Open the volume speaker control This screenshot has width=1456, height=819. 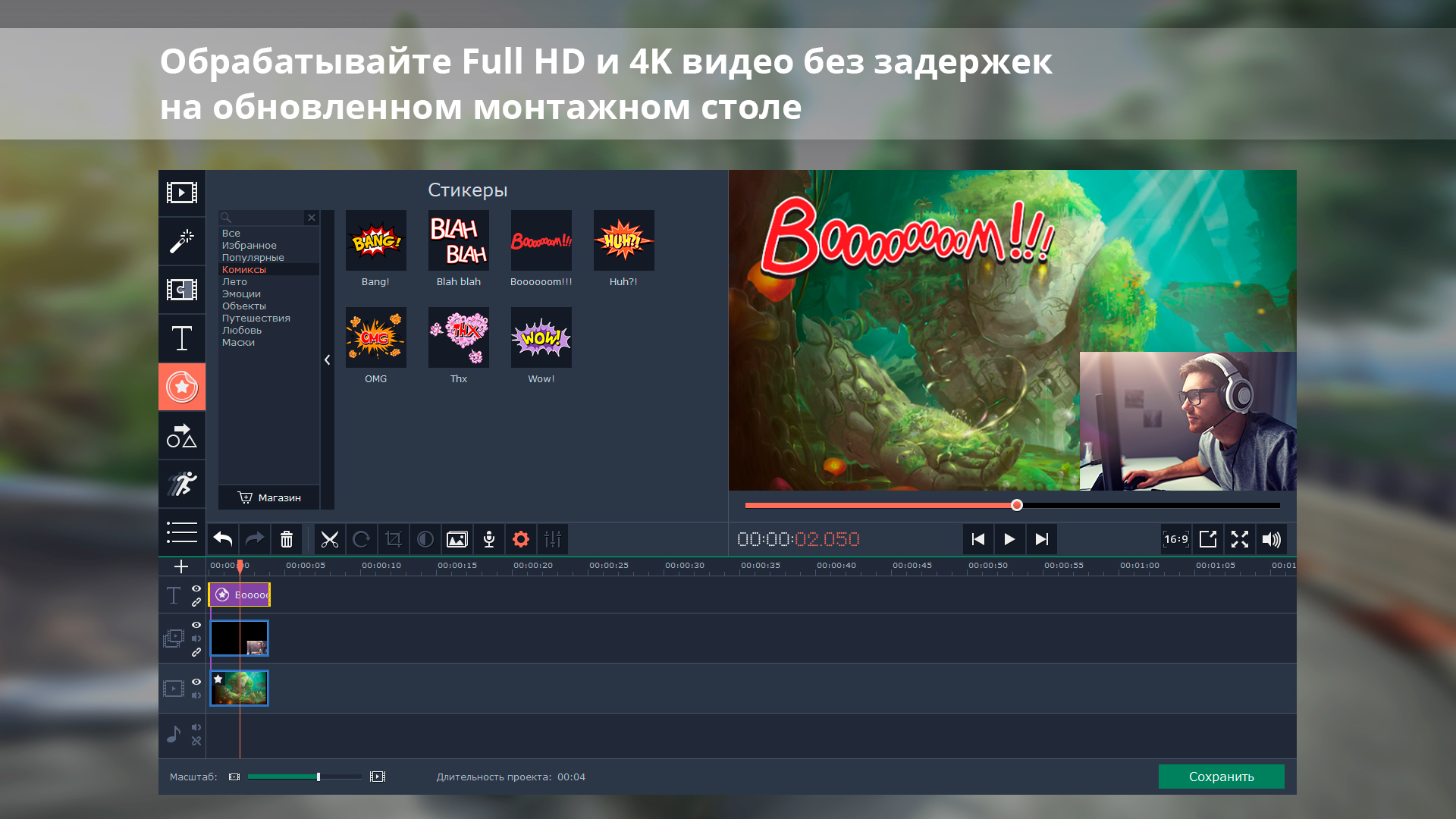pyautogui.click(x=1272, y=539)
